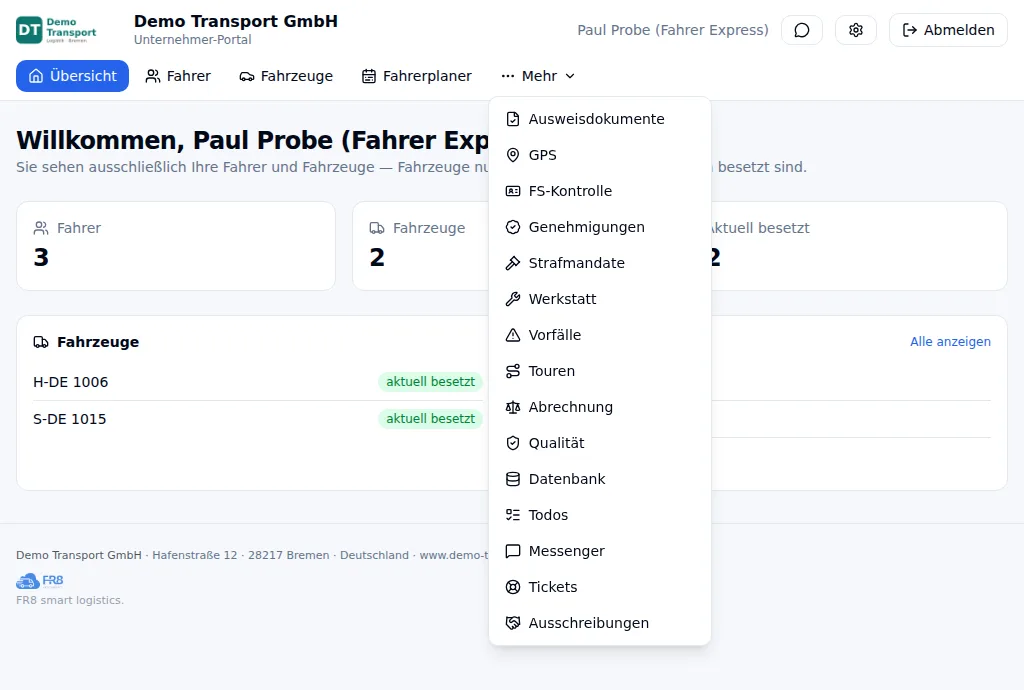1024x690 pixels.
Task: Open Vorfälle menu entry
Action: point(600,334)
